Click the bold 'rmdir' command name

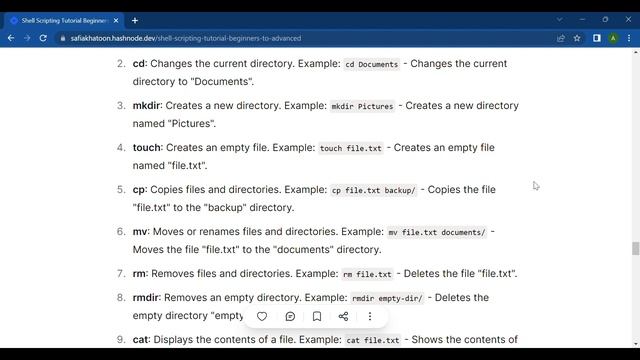click(145, 298)
